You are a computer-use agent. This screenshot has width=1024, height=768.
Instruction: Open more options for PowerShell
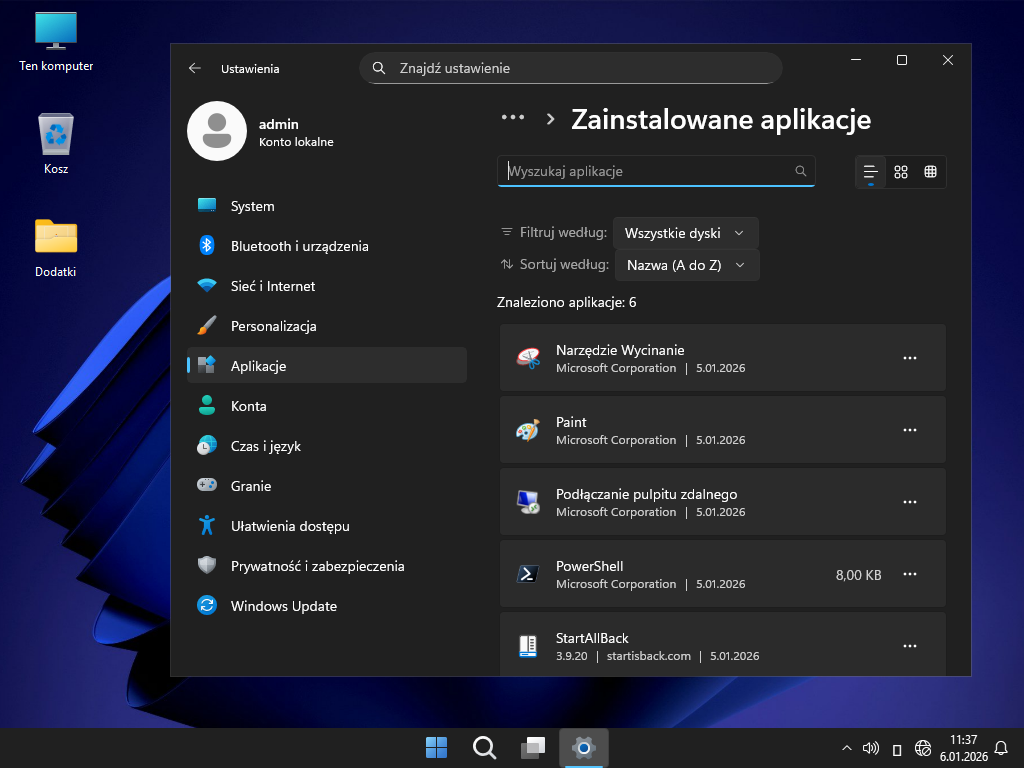(x=910, y=574)
